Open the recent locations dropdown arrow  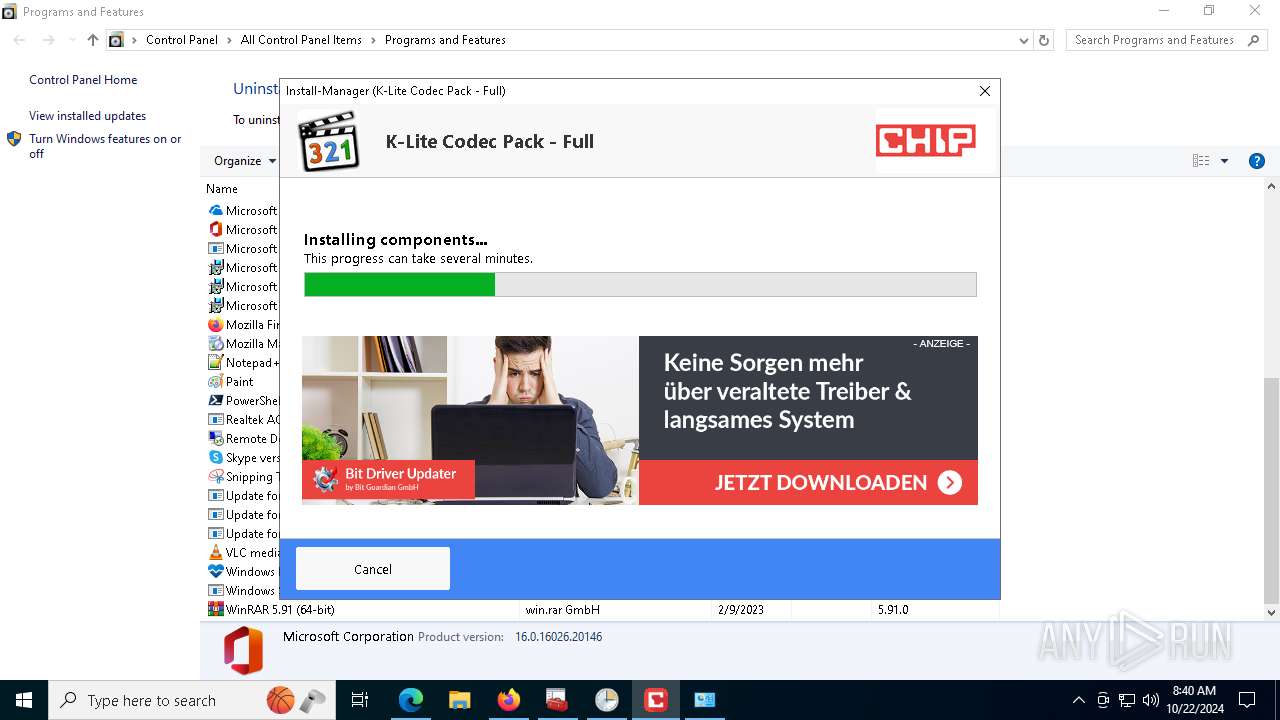72,41
